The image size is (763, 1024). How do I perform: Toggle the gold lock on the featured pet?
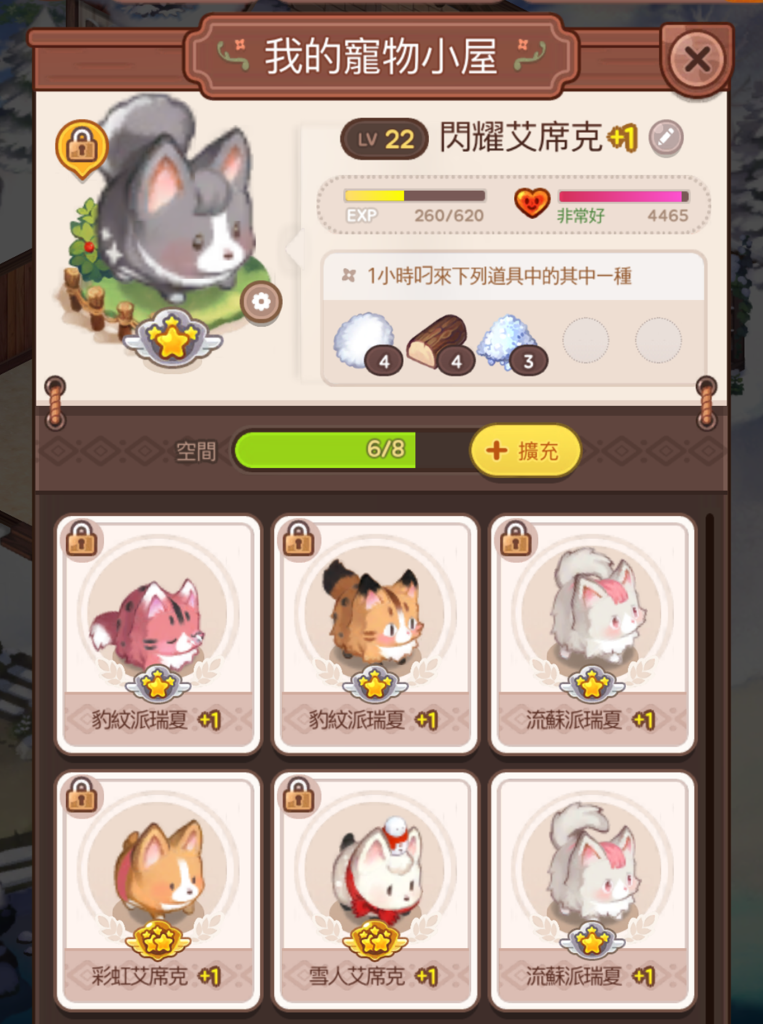[82, 149]
